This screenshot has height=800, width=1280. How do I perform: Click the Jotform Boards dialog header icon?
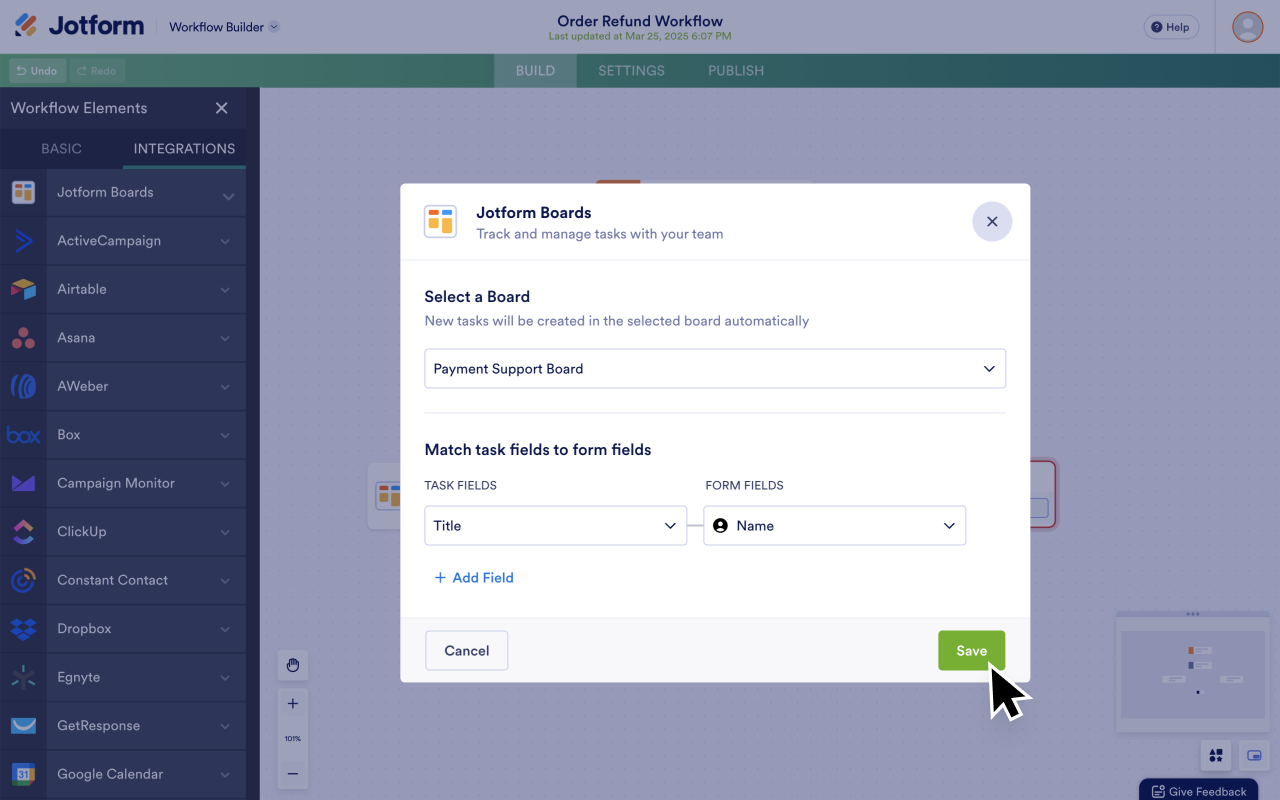pos(440,222)
